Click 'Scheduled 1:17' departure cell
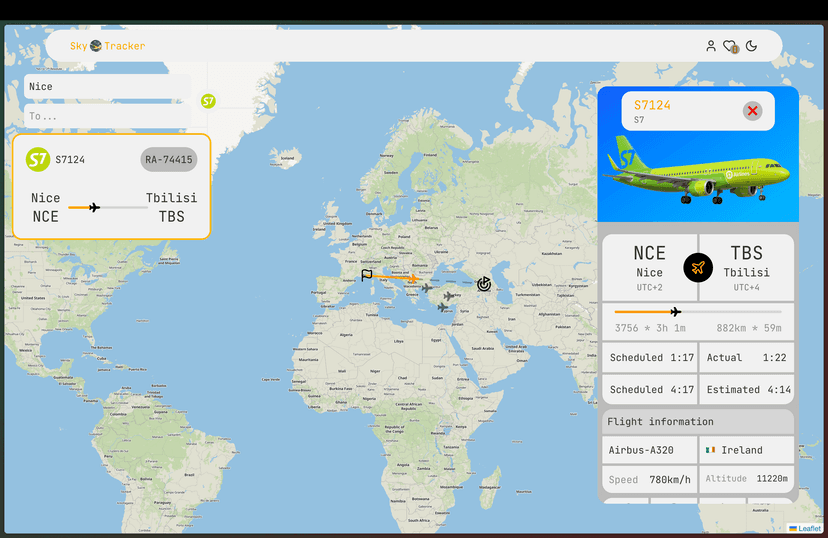Viewport: 828px width, 538px height. [x=650, y=357]
